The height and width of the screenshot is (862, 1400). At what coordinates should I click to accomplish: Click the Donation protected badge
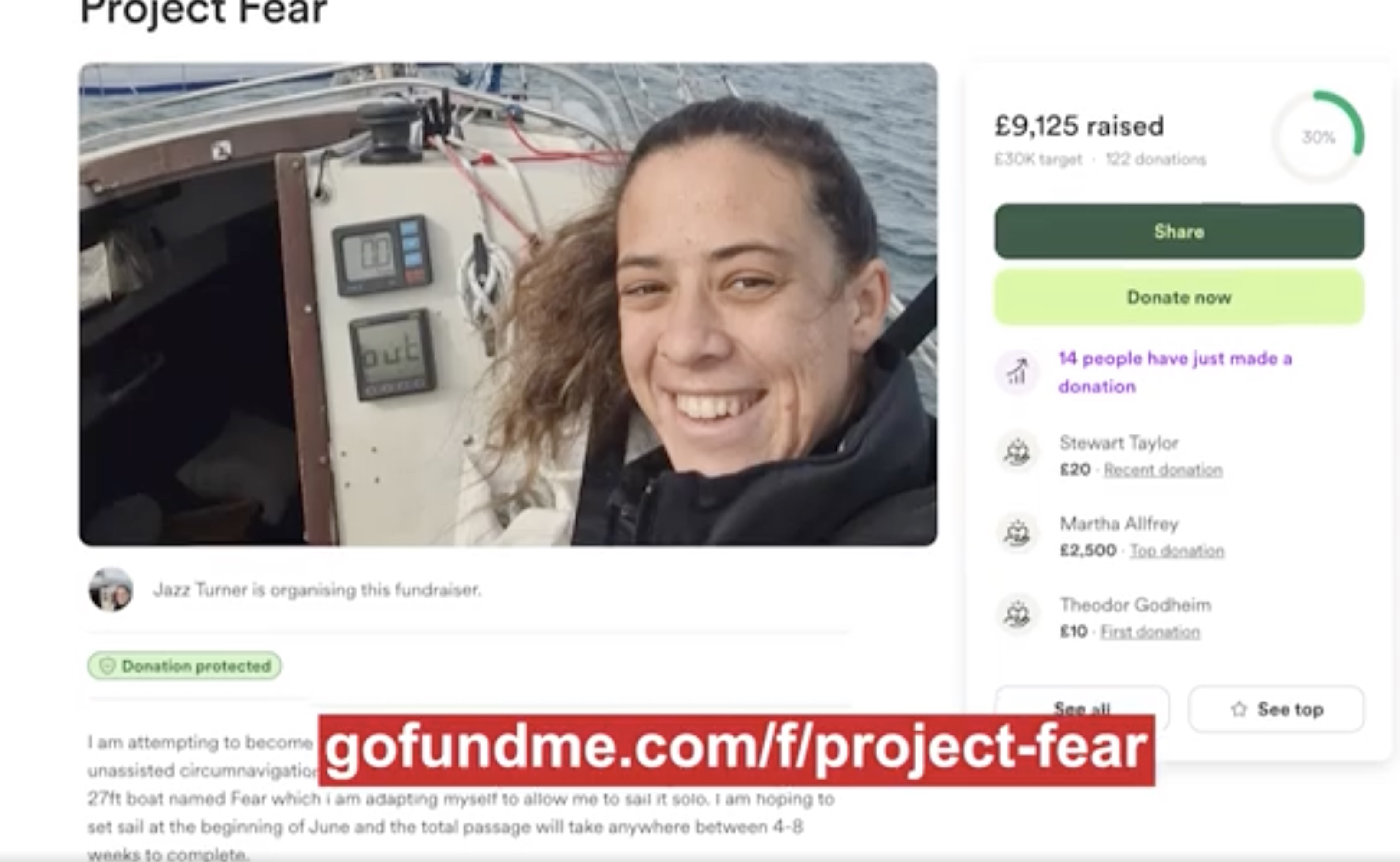coord(184,665)
